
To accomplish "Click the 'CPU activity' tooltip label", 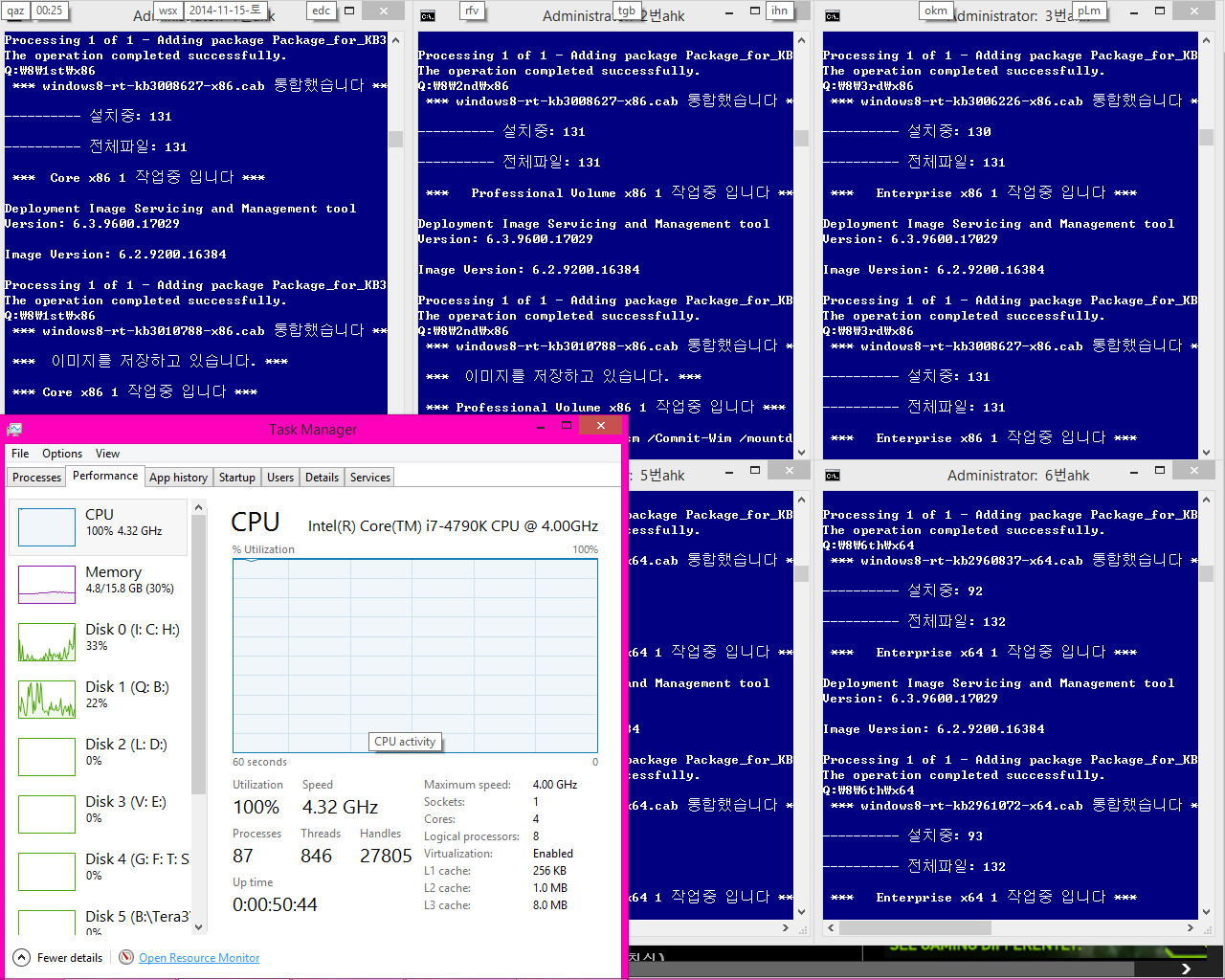I will click(405, 742).
